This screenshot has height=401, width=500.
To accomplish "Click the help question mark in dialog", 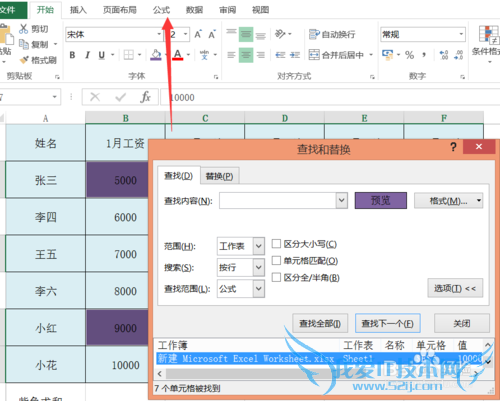I will pyautogui.click(x=453, y=146).
